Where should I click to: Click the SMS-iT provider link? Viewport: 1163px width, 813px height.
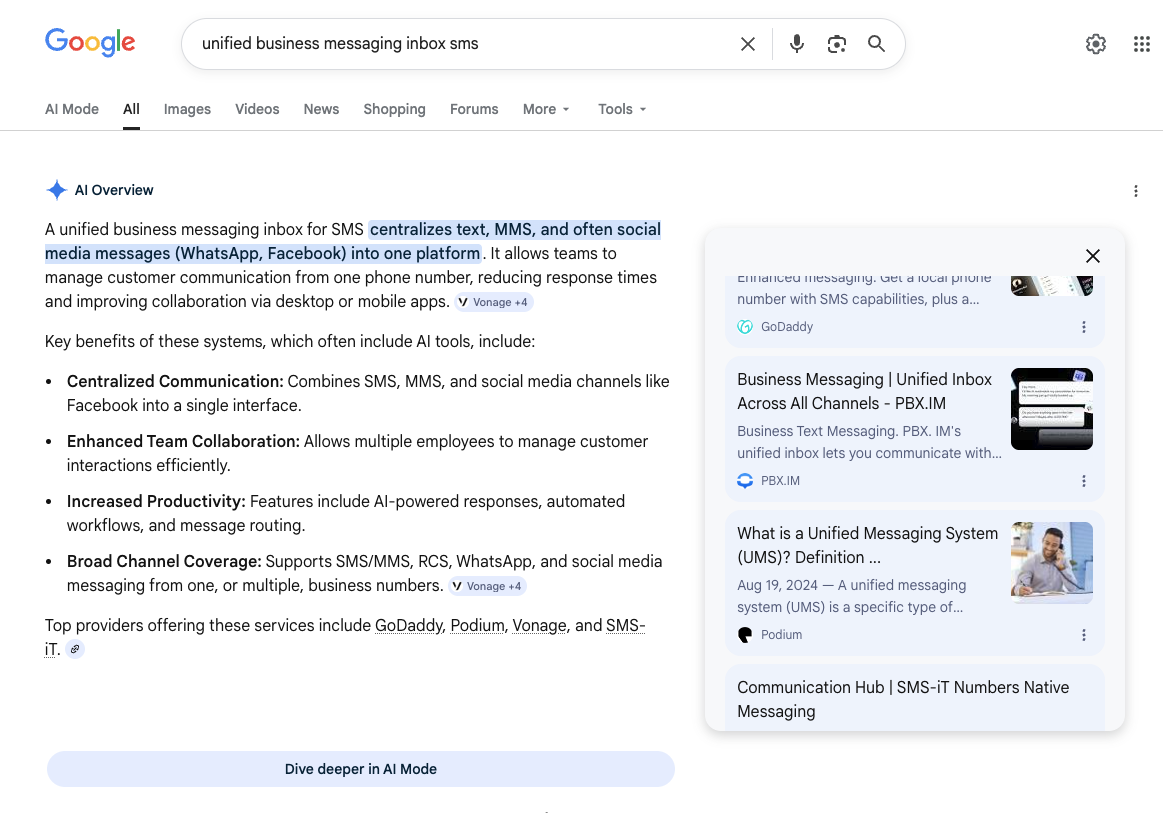tap(625, 625)
